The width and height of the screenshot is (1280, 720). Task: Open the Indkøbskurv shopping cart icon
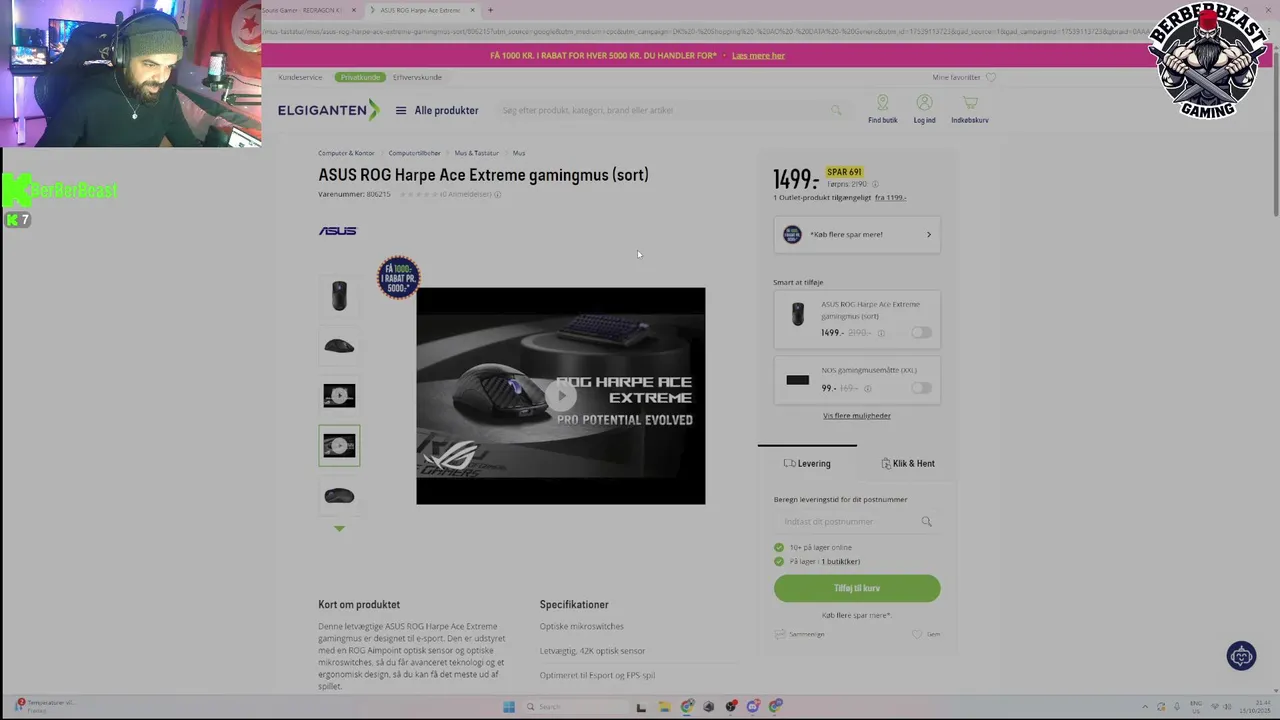coord(970,103)
